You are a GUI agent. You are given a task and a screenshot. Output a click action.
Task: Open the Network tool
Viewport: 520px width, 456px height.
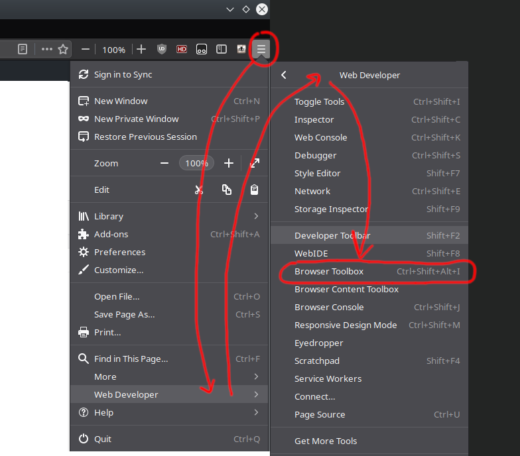click(369, 191)
